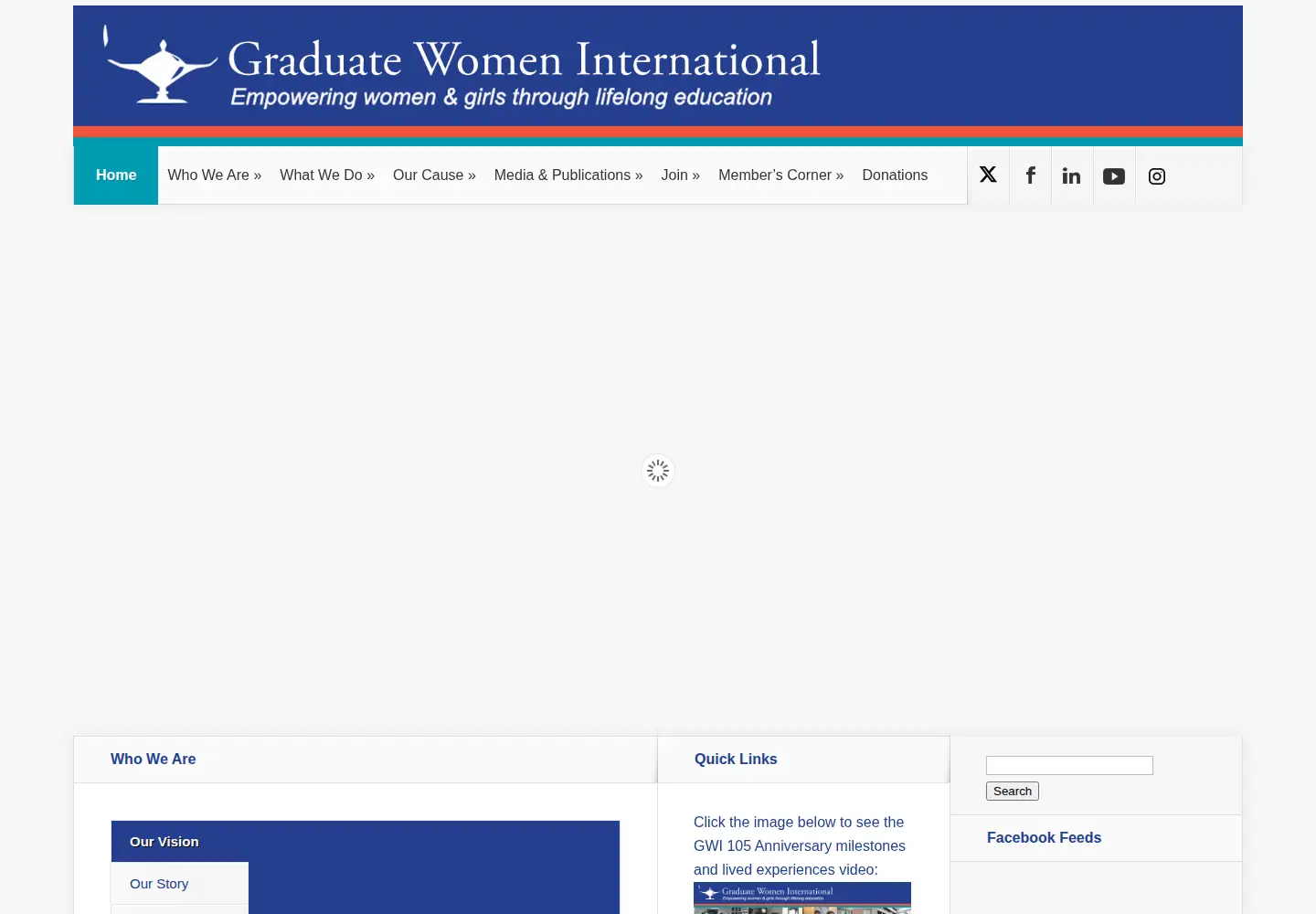Expand the Who We Are menu
Screen dimensions: 1316x914
coord(215,175)
